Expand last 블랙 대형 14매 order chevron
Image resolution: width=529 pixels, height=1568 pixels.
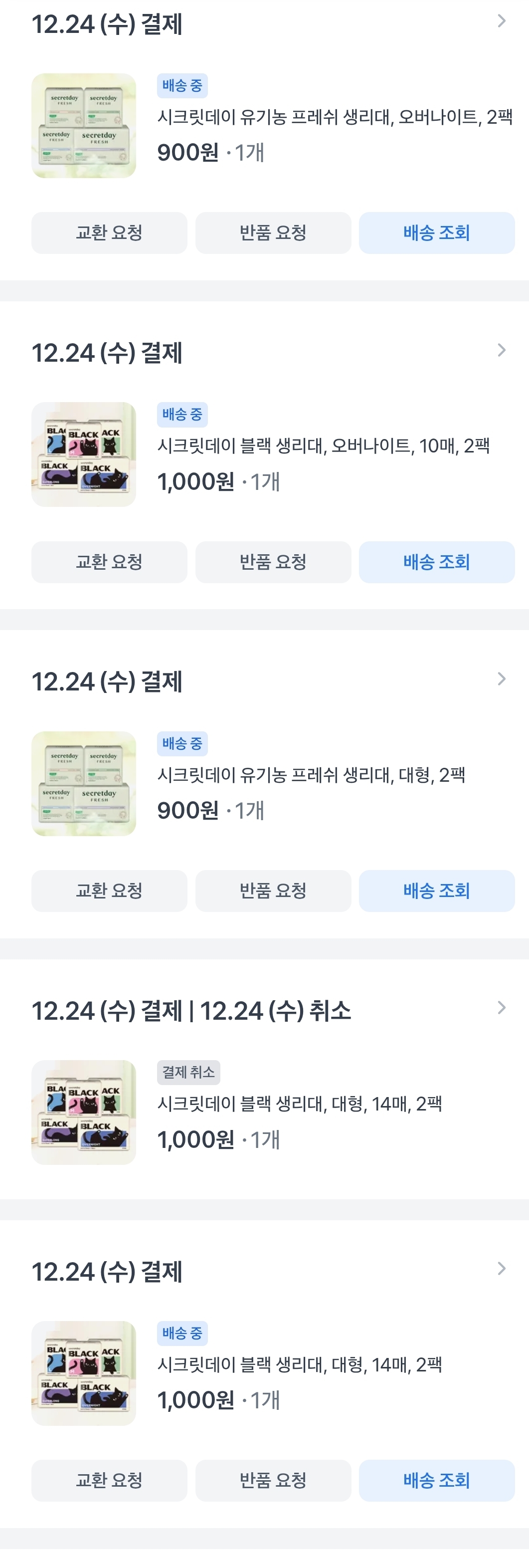coord(501,1269)
